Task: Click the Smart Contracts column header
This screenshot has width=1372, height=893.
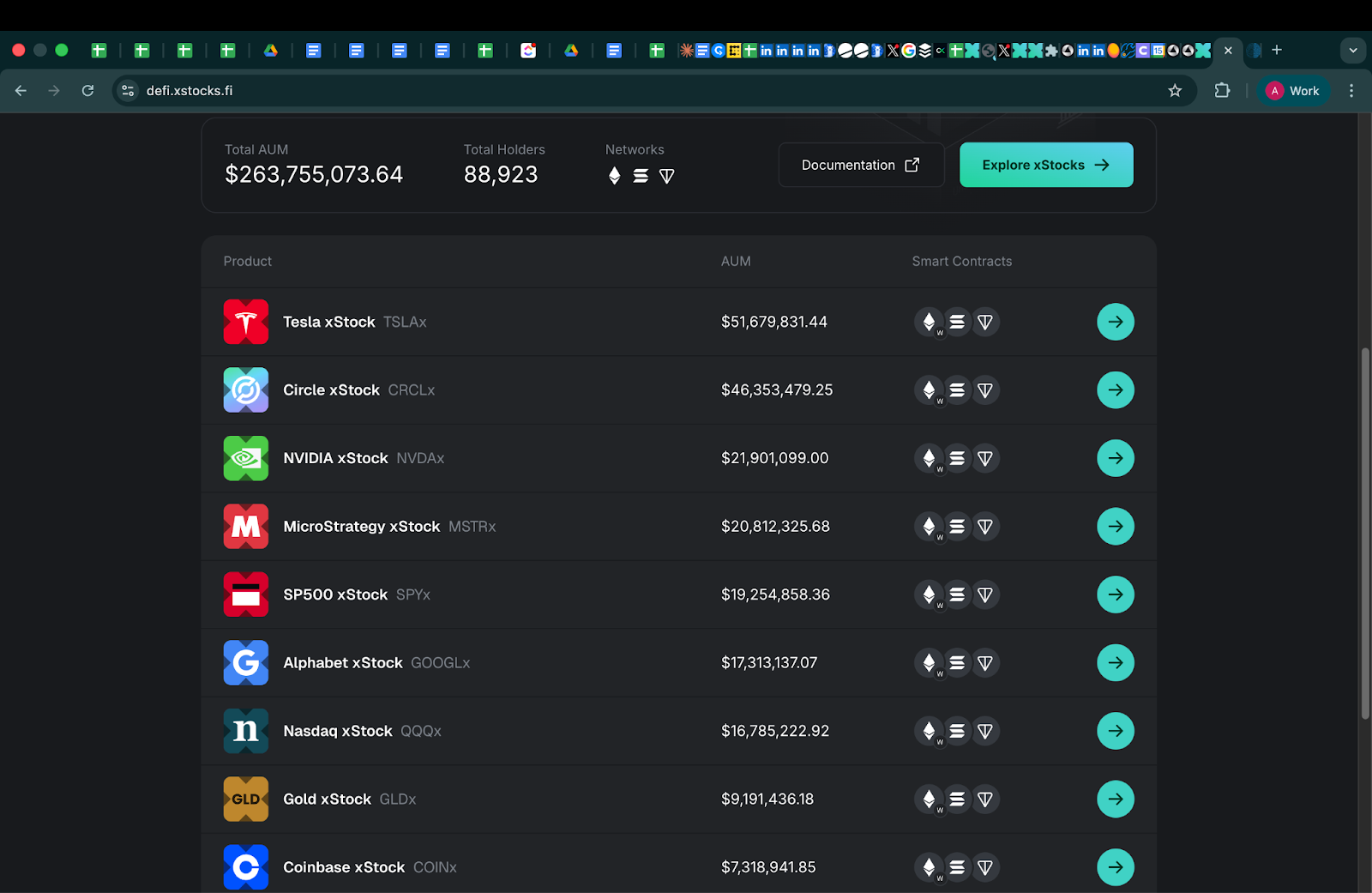Action: point(962,261)
